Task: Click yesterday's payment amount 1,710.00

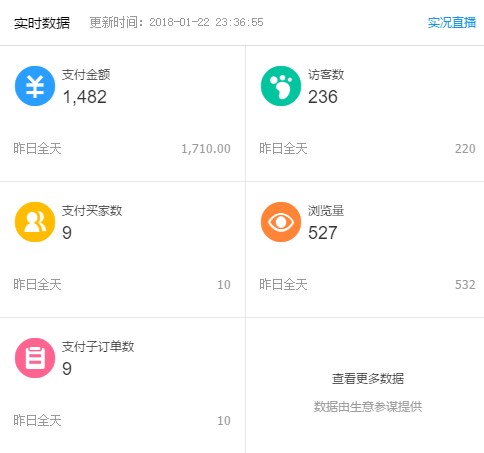Action: tap(206, 149)
